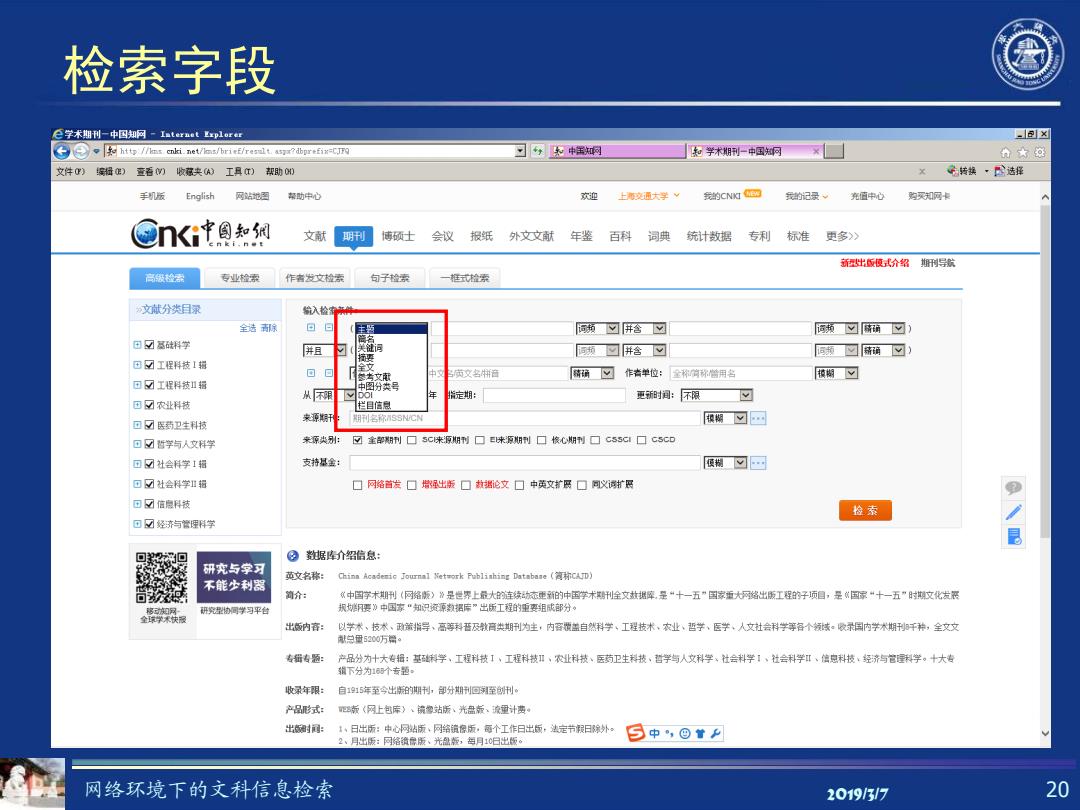Click the 来源期刊 browse ellipsis button
Image resolution: width=1080 pixels, height=810 pixels.
pos(758,418)
